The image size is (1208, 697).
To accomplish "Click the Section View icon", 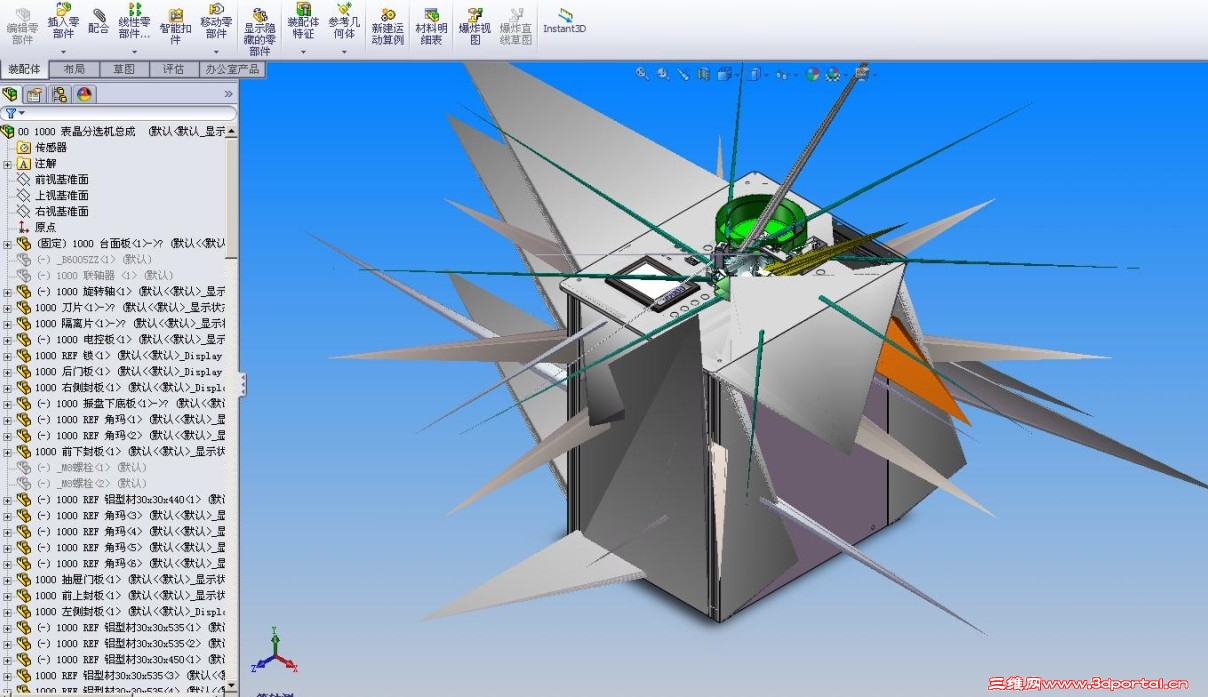I will point(704,73).
